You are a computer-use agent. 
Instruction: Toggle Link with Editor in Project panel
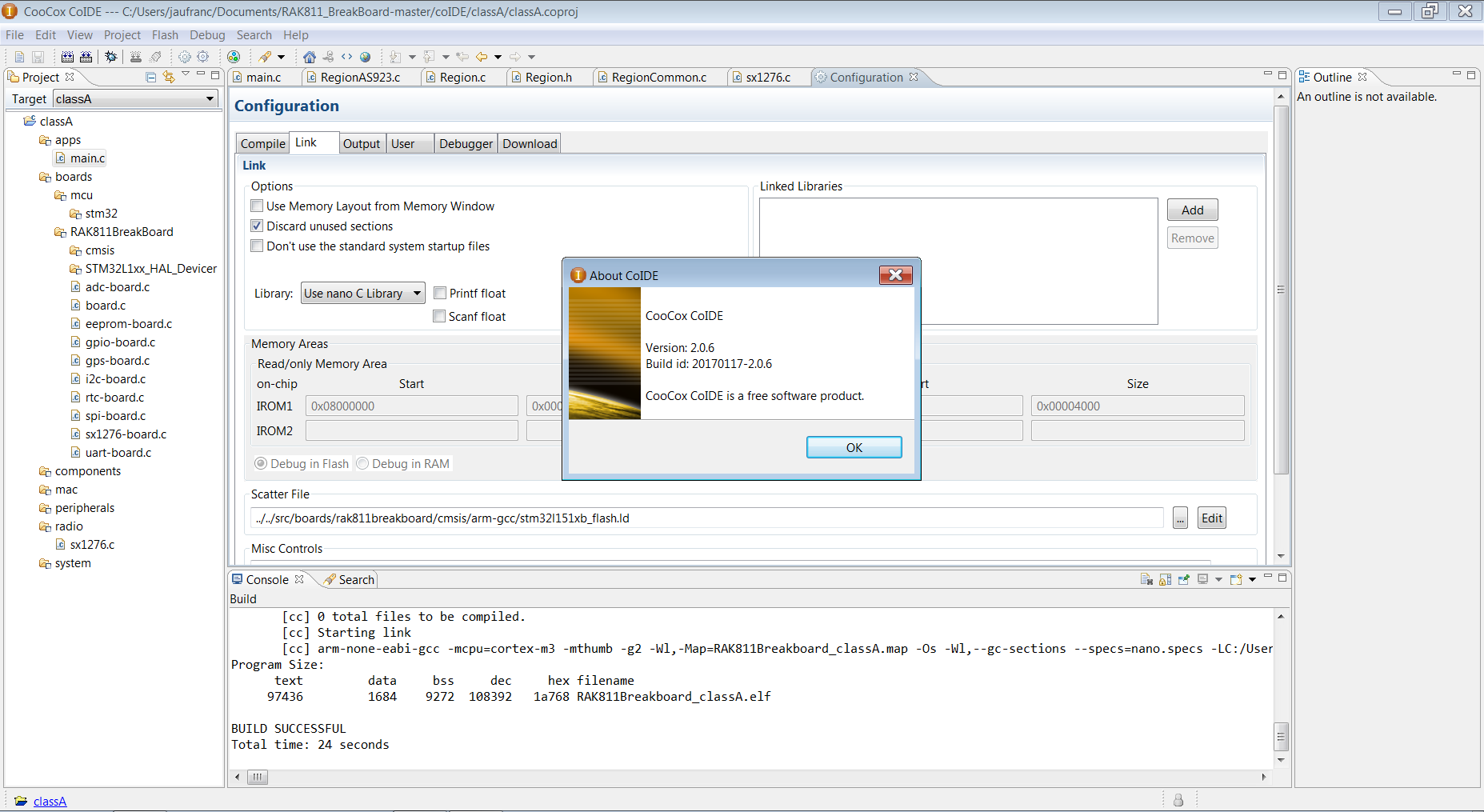[x=168, y=77]
